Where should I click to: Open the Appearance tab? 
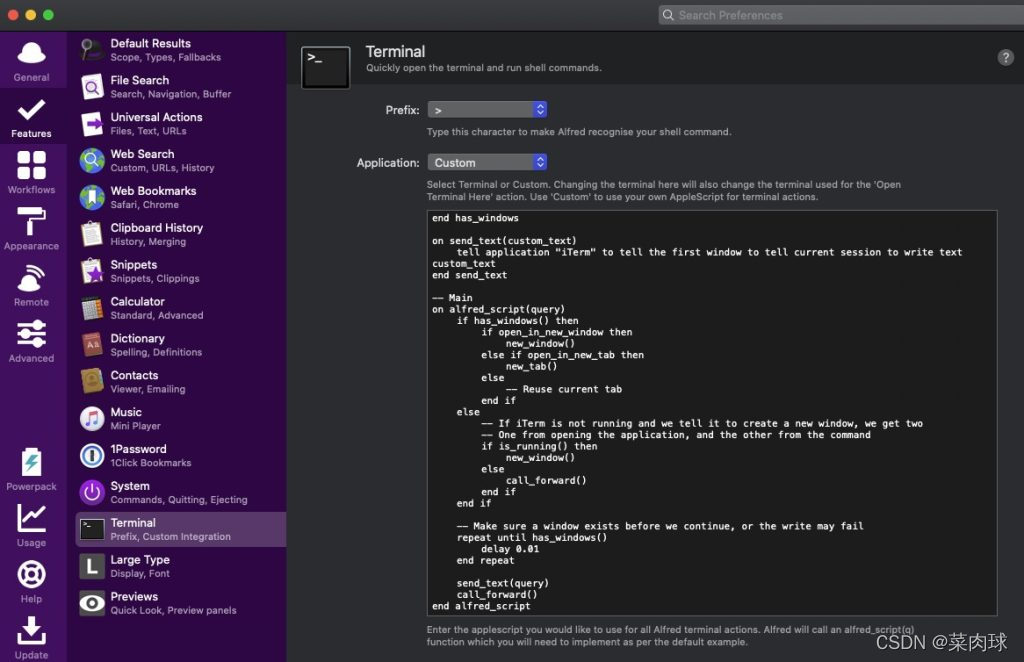pyautogui.click(x=31, y=229)
